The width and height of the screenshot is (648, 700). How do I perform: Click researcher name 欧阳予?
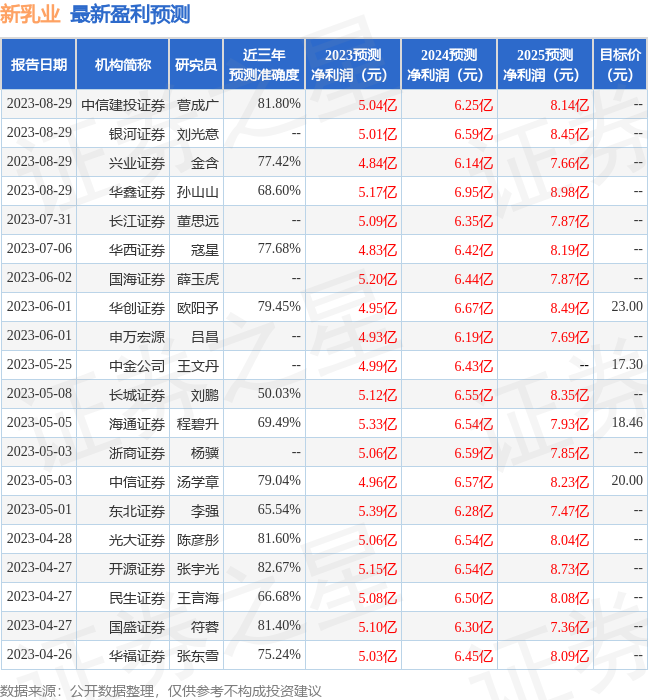point(198,308)
